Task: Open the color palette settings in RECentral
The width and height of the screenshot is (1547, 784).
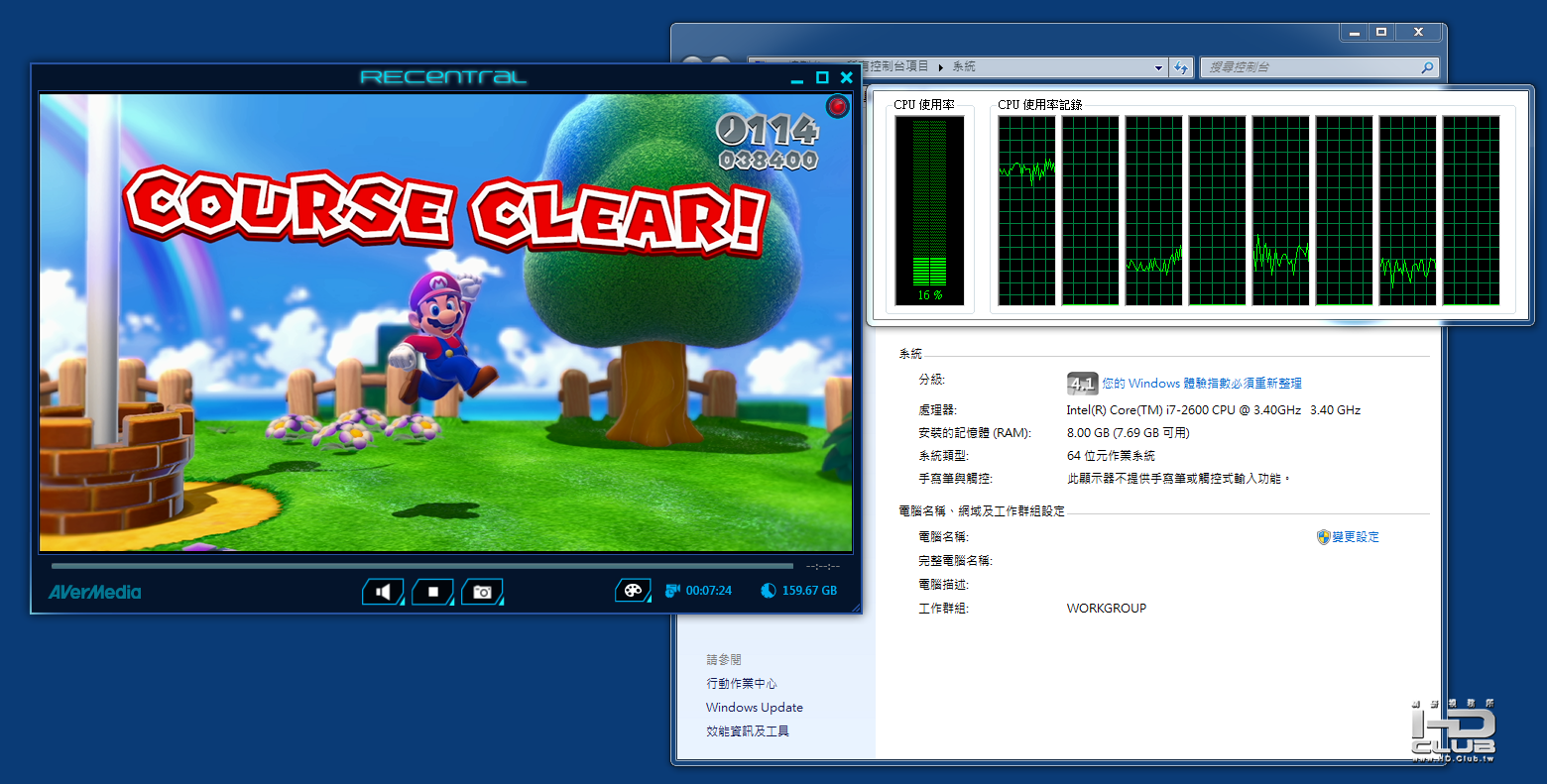Action: (633, 591)
